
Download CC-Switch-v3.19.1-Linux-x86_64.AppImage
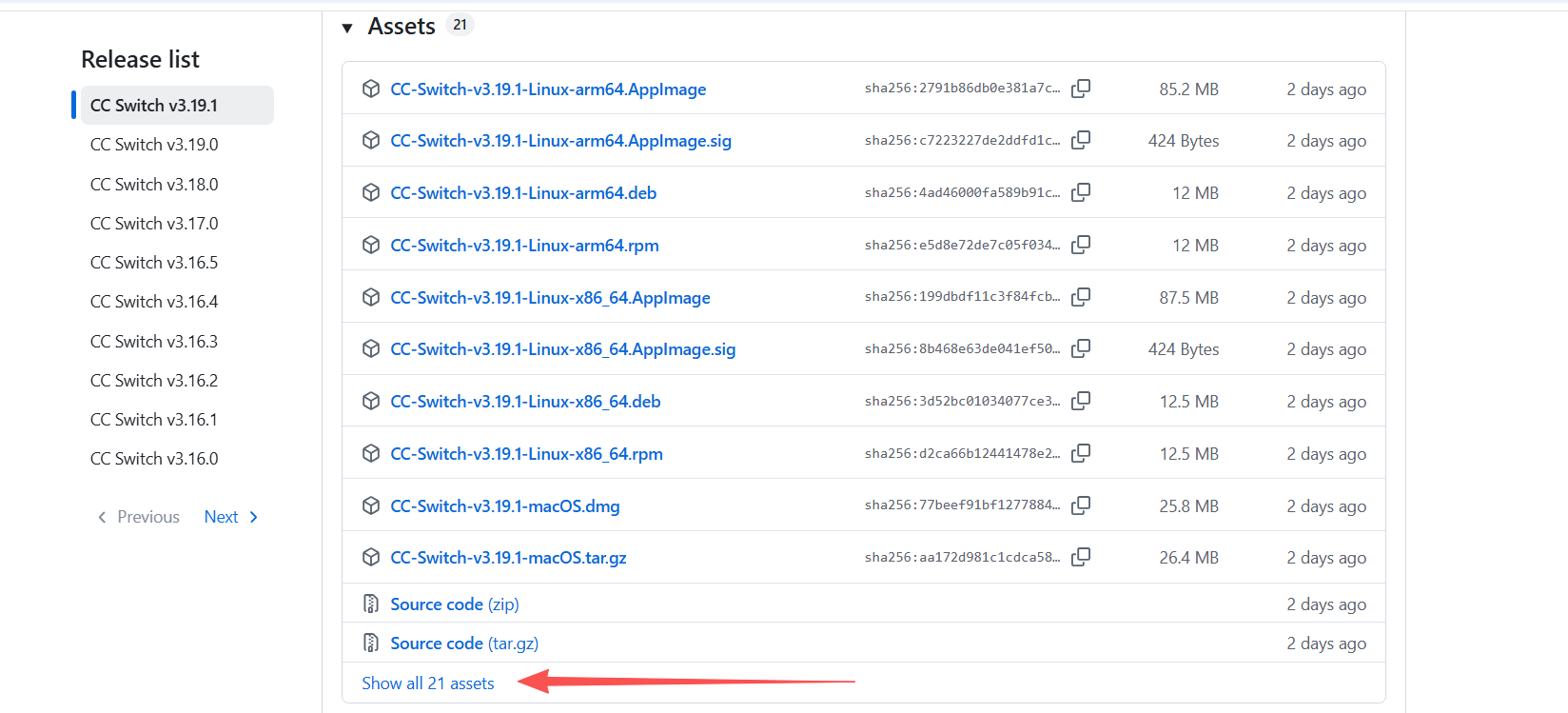tap(550, 298)
